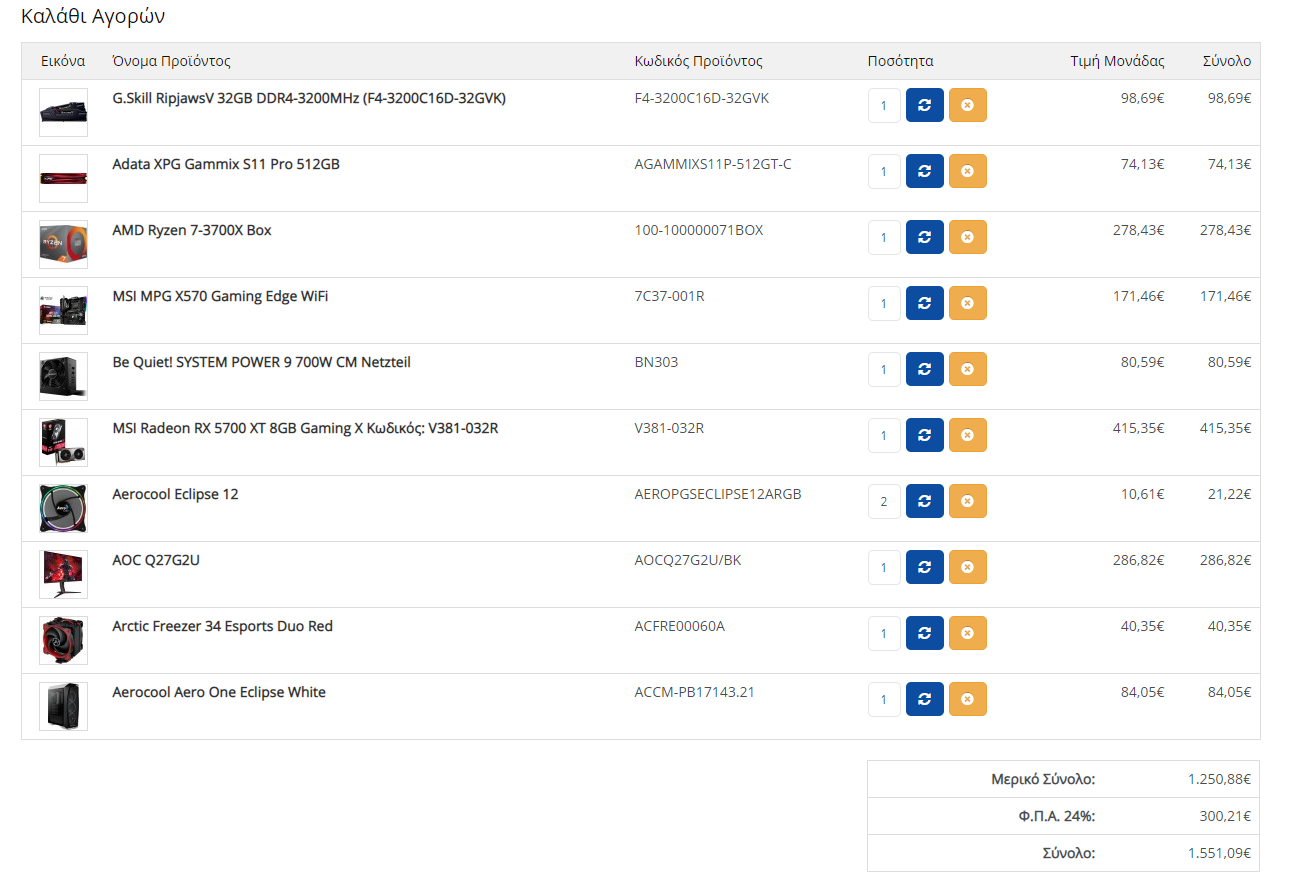Open Be Quiet! power supply thumbnail

coord(63,376)
